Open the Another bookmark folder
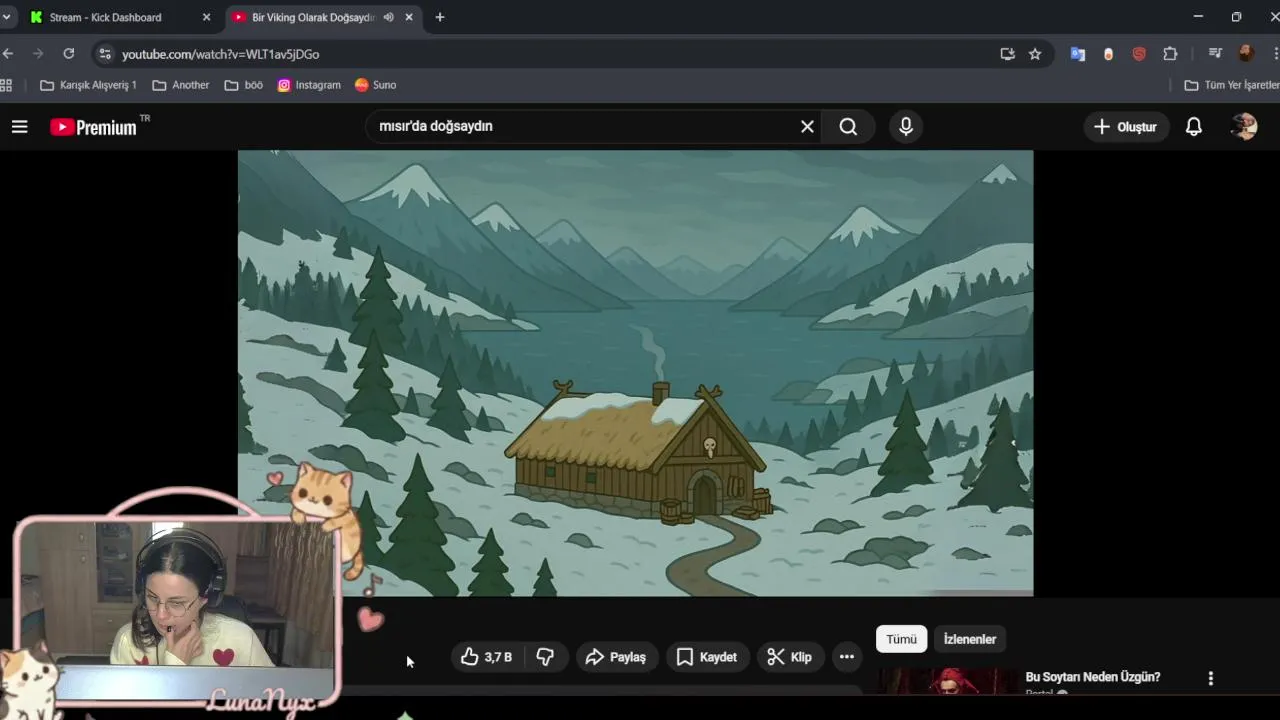Screen dimensions: 1280x720 [181, 85]
